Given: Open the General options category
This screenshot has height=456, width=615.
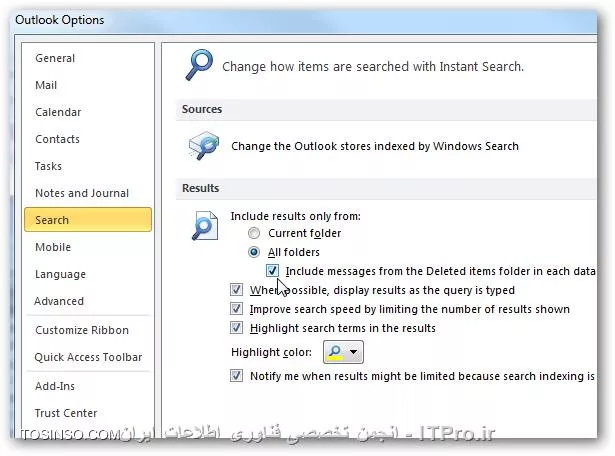Looking at the screenshot, I should tap(55, 58).
